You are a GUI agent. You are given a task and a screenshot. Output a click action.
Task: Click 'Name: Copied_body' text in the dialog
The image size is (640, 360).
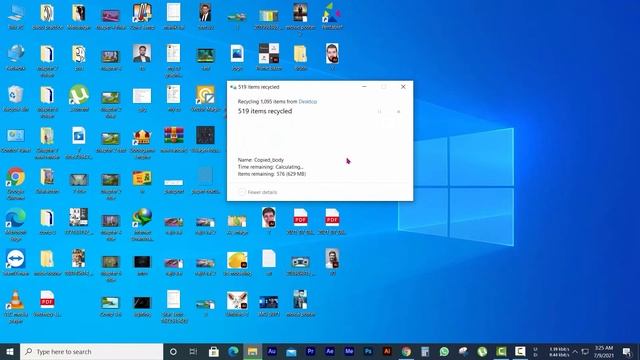click(x=261, y=160)
